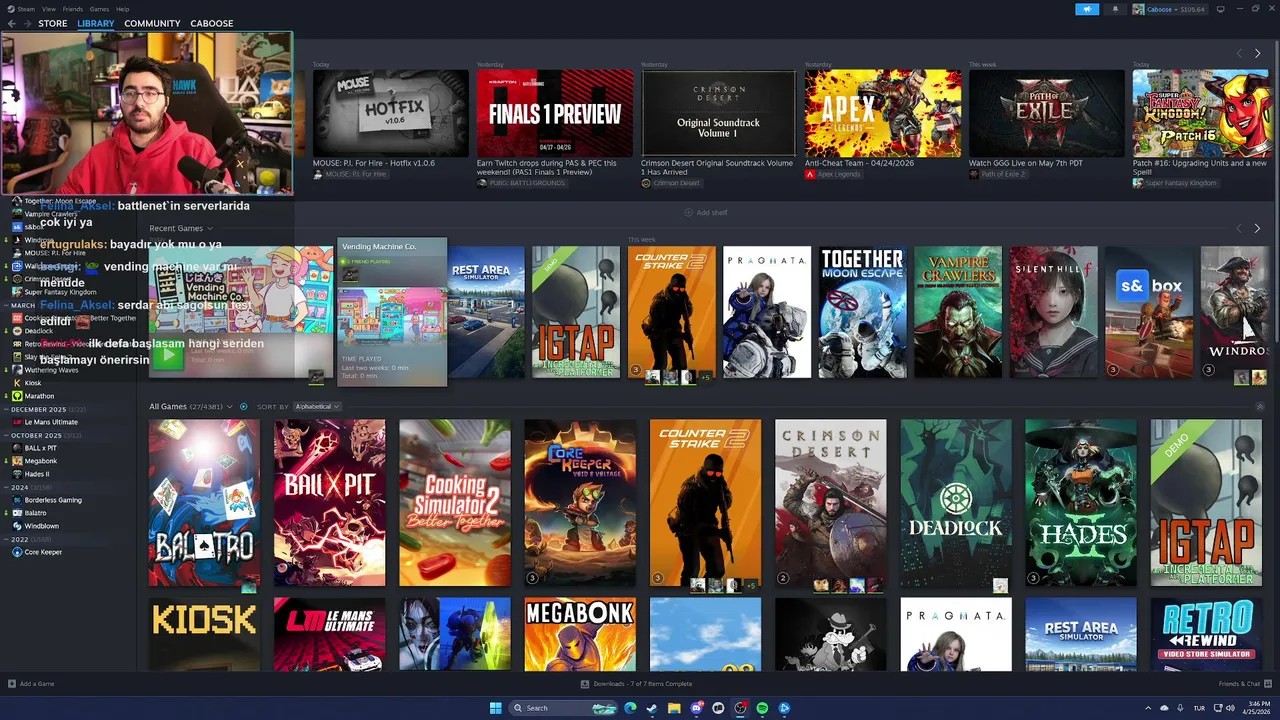Play Vending Machine Co. green play button

168,354
